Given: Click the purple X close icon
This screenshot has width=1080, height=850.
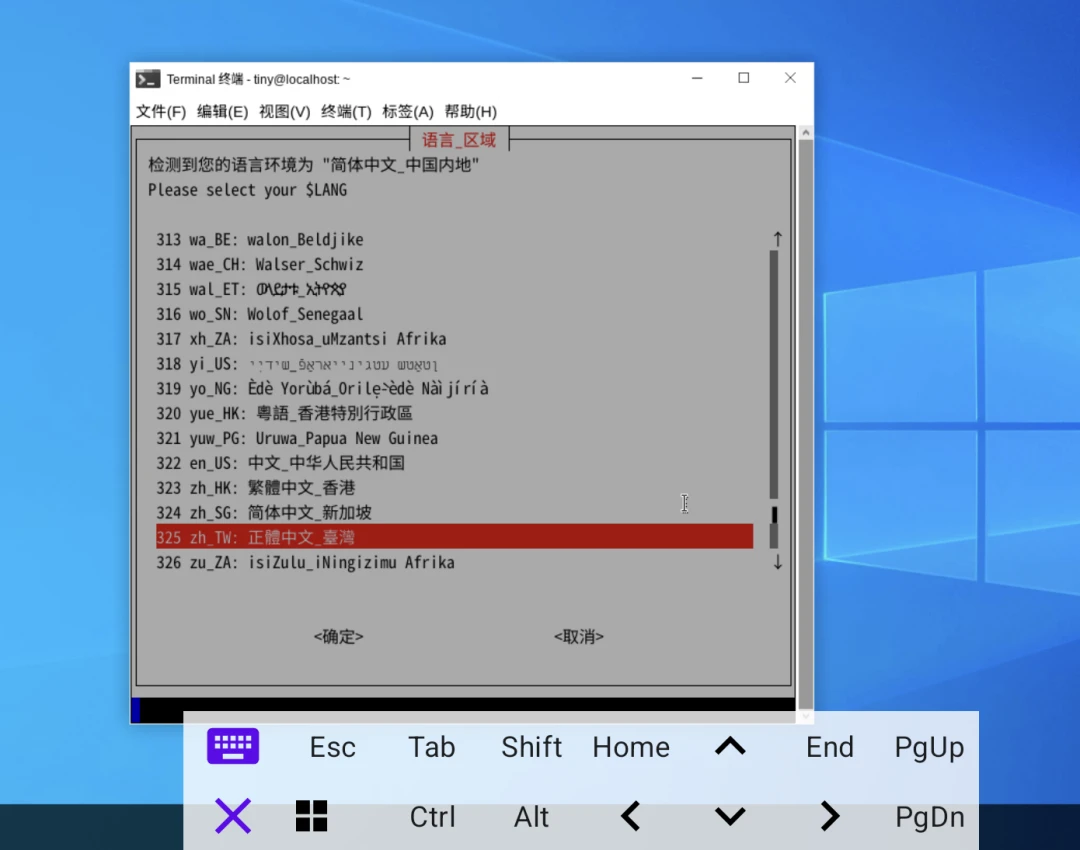Looking at the screenshot, I should tap(233, 817).
